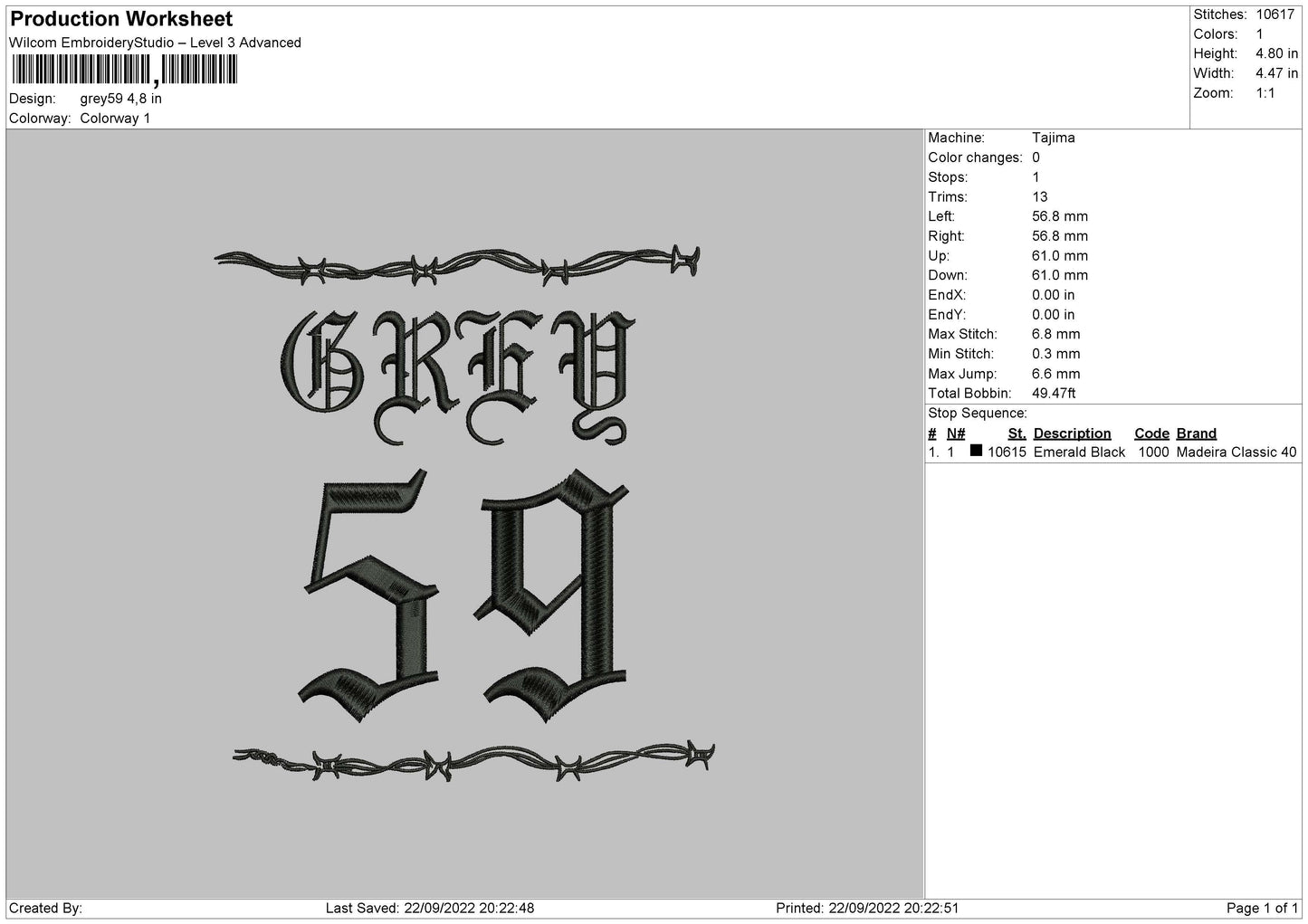Screen dimensions: 1308x924
Task: Click the St. column header
Action: click(x=1017, y=433)
